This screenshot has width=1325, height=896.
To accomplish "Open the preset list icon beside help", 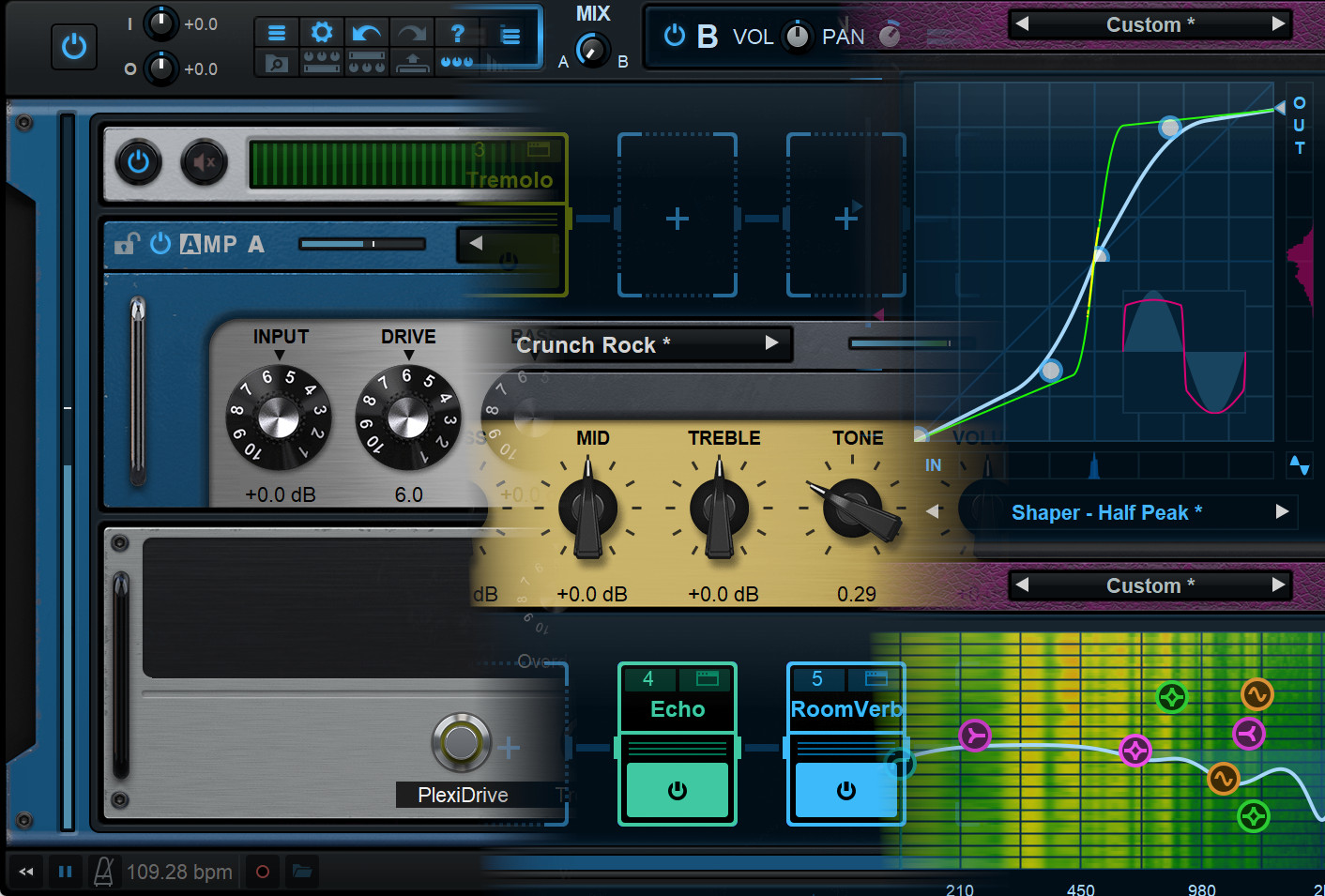I will click(x=510, y=36).
